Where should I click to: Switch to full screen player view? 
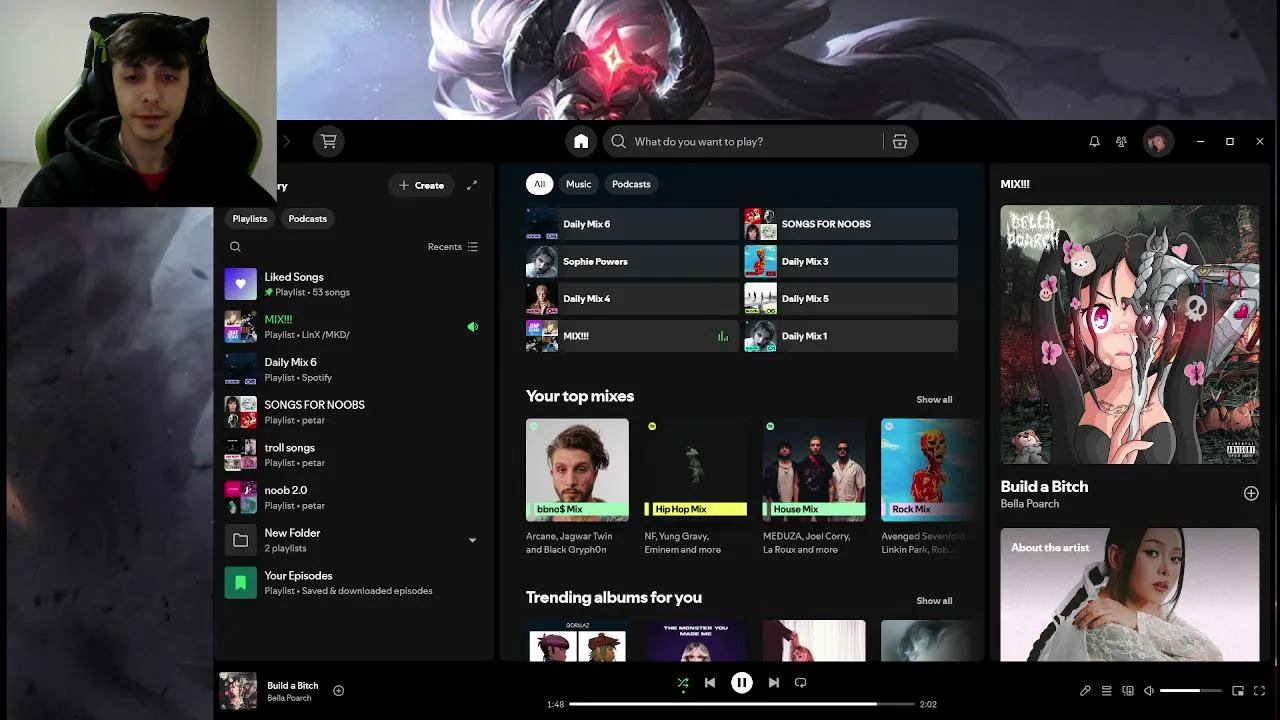pos(1259,690)
